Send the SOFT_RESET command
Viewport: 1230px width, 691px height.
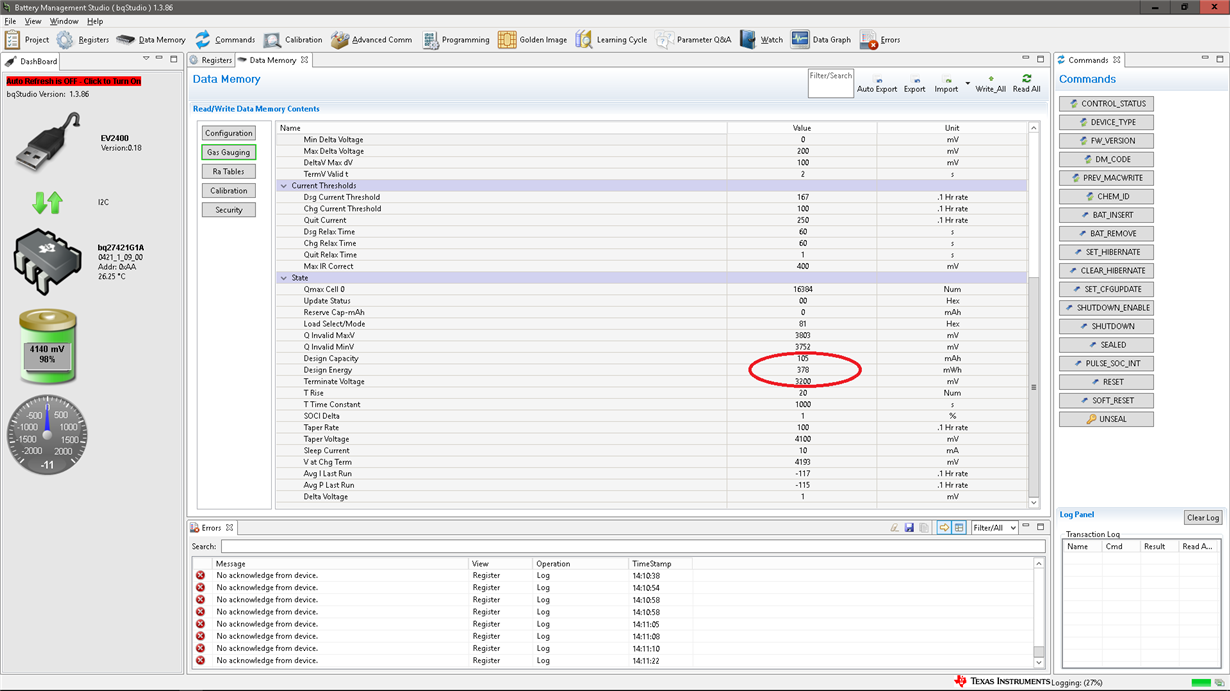[x=1106, y=400]
